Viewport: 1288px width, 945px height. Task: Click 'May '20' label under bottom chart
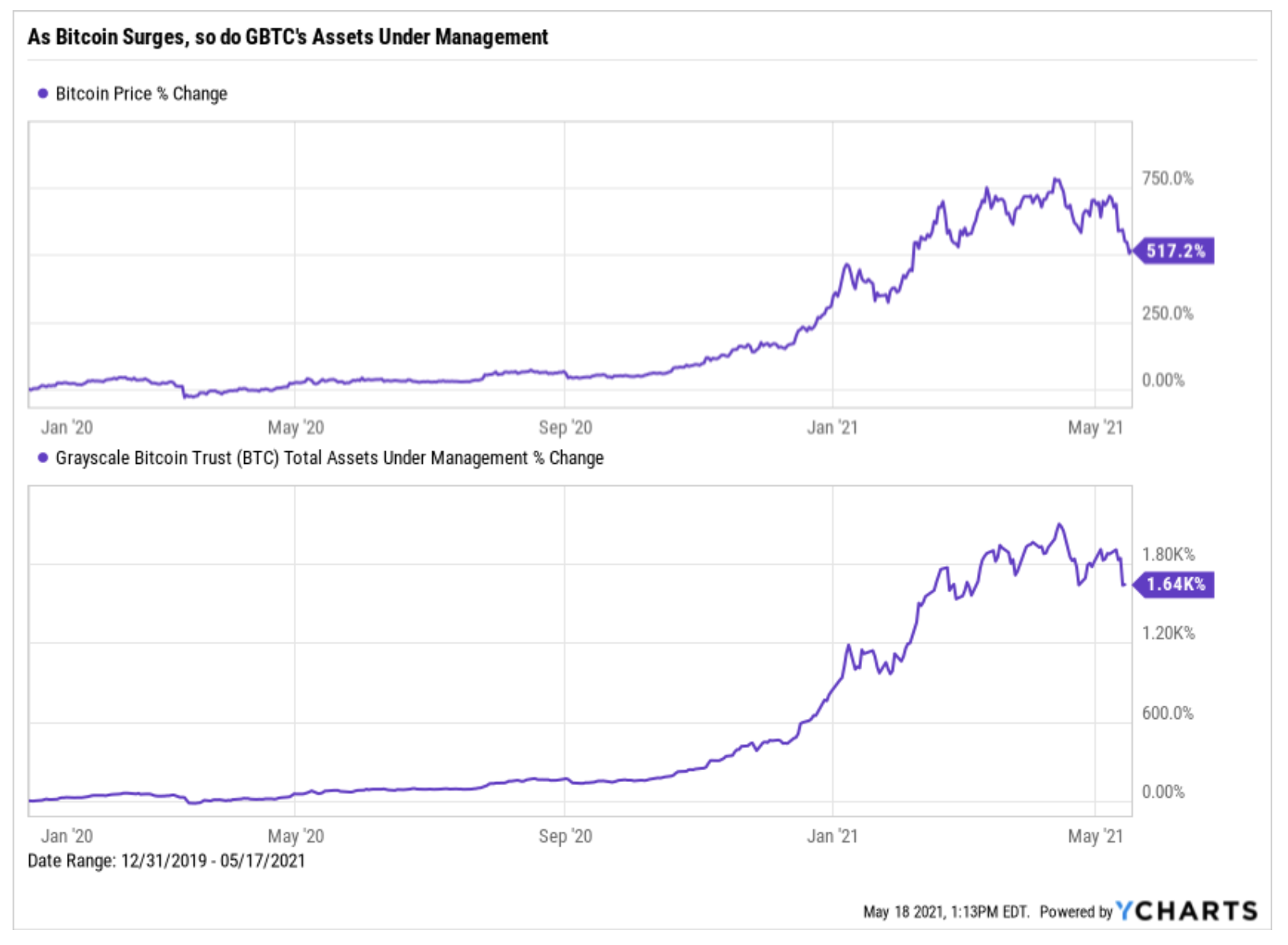[x=296, y=836]
